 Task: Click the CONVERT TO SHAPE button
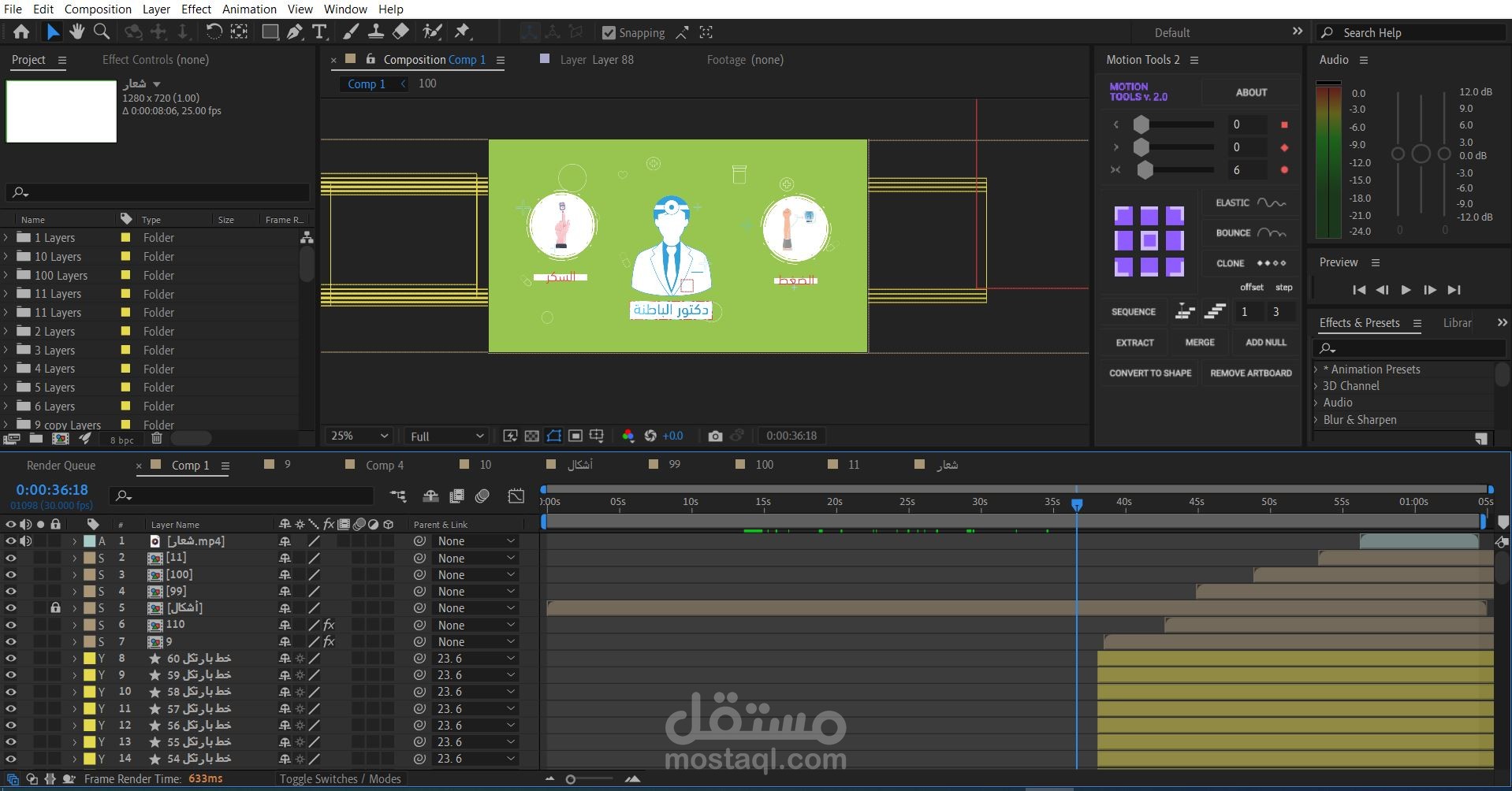1150,373
